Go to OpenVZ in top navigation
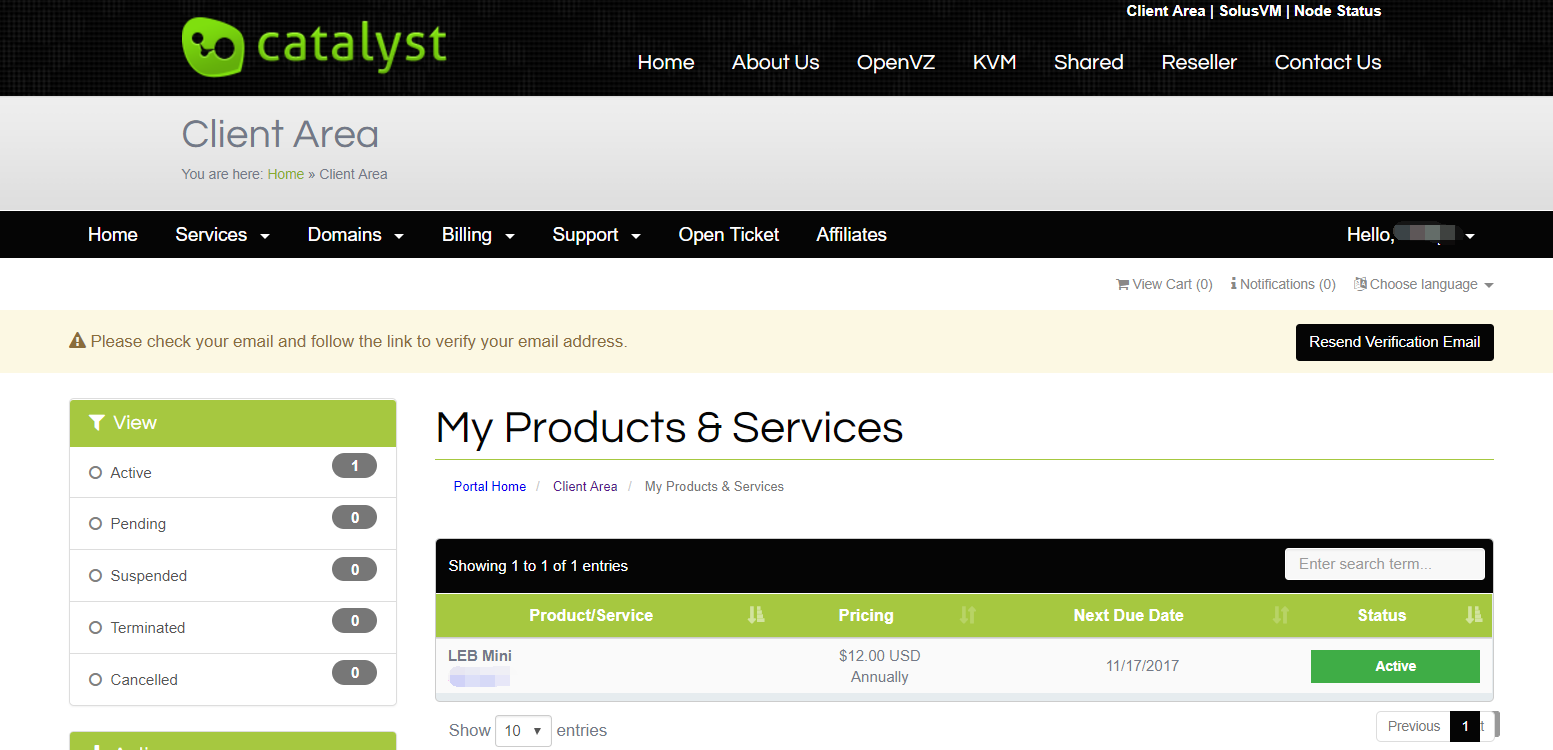 (896, 62)
